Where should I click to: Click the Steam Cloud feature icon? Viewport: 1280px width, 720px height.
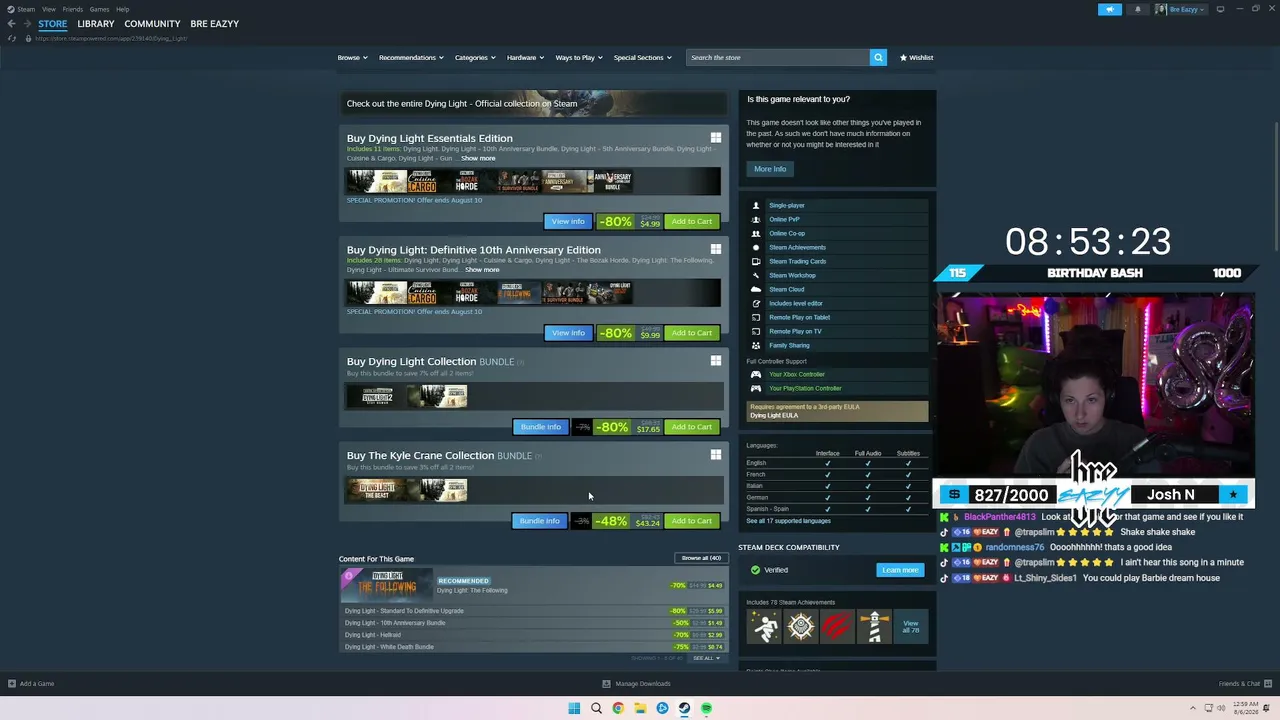[756, 289]
